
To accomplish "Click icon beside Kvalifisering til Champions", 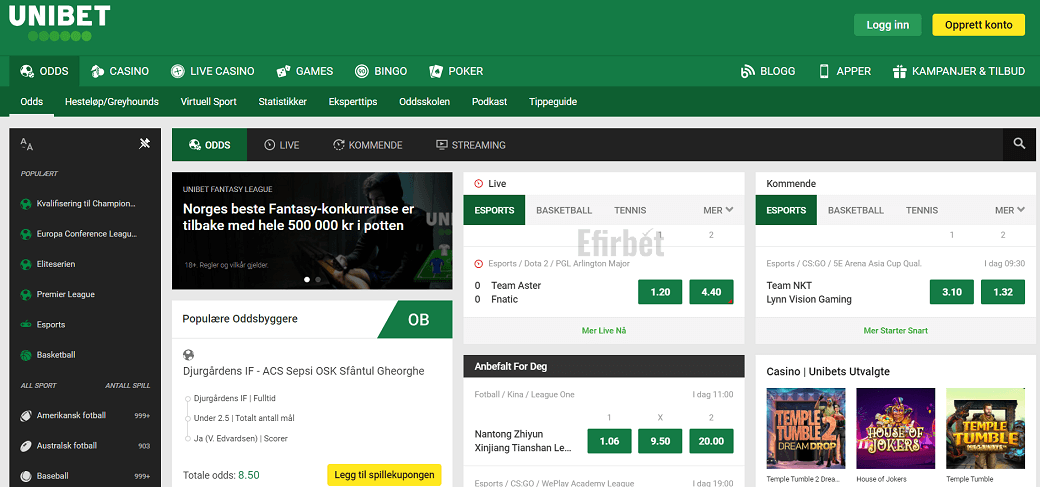I will tap(26, 204).
